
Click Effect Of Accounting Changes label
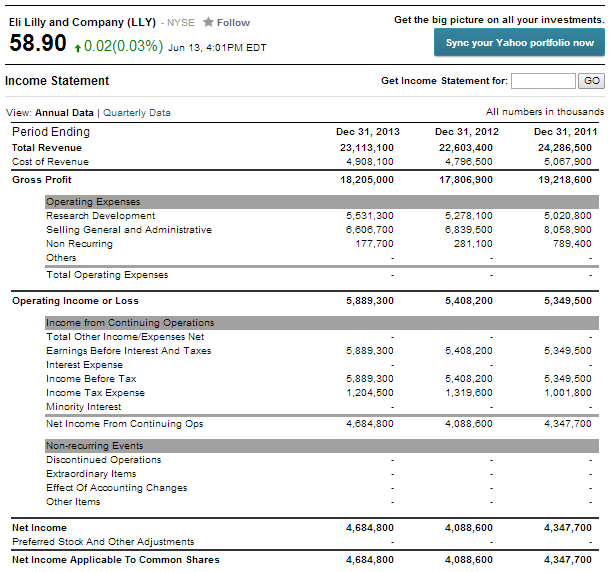pyautogui.click(x=116, y=488)
